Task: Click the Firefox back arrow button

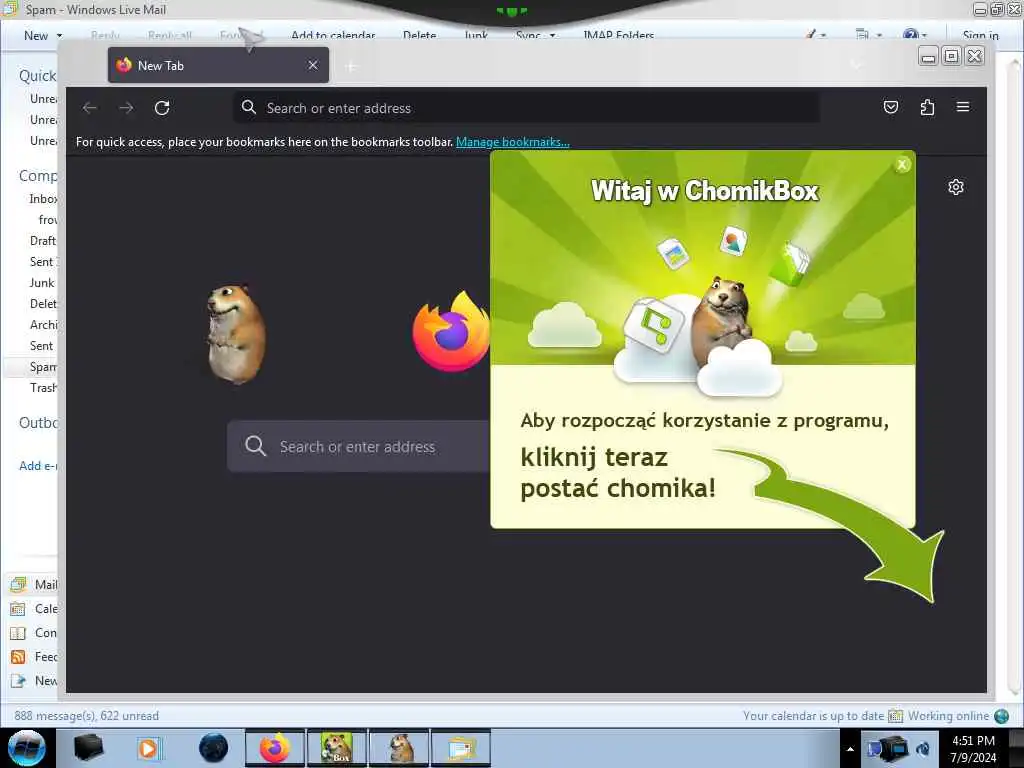Action: point(89,108)
